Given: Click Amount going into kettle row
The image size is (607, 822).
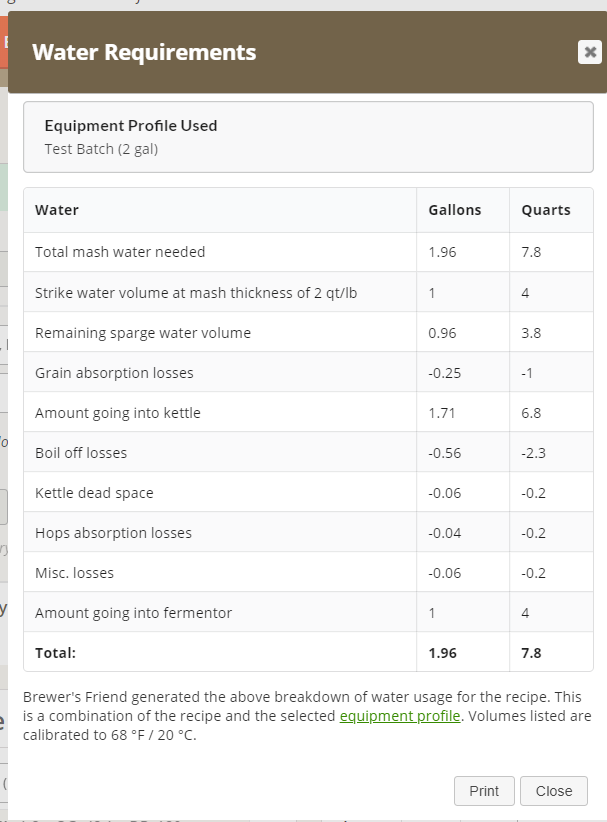Looking at the screenshot, I should 308,412.
